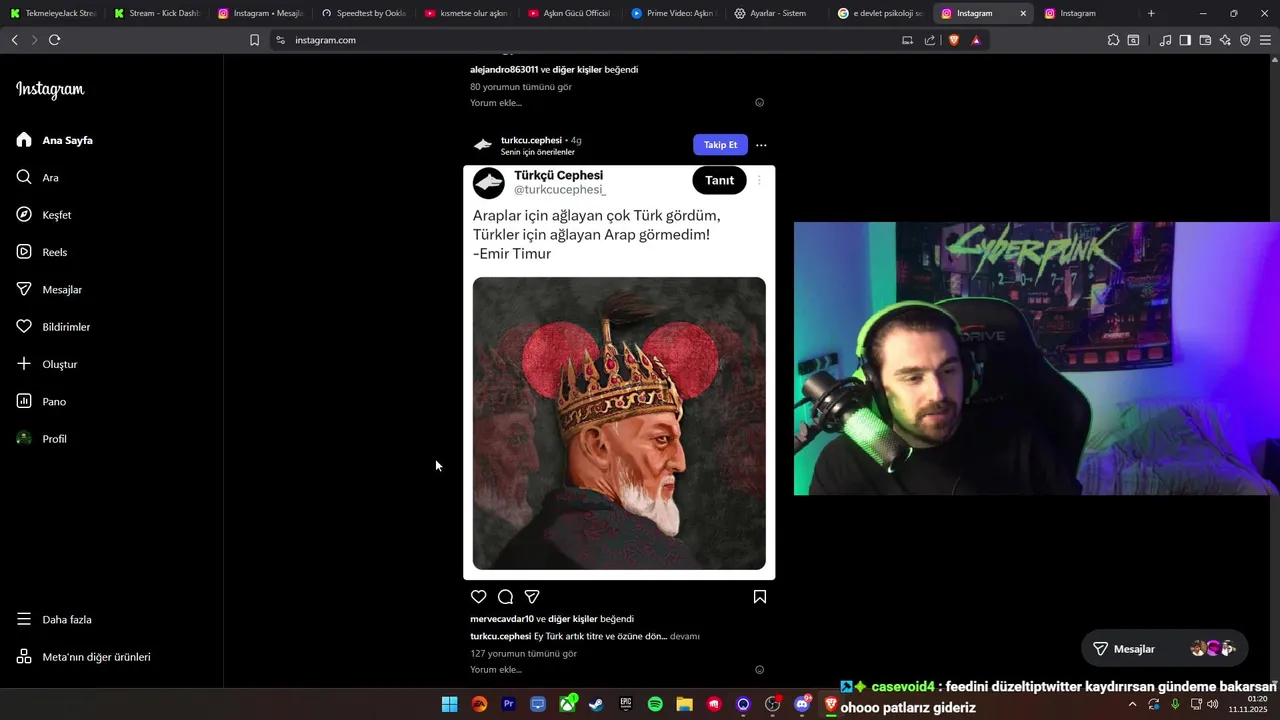
Task: Open Brave VPN shield icon
Action: point(1245,40)
